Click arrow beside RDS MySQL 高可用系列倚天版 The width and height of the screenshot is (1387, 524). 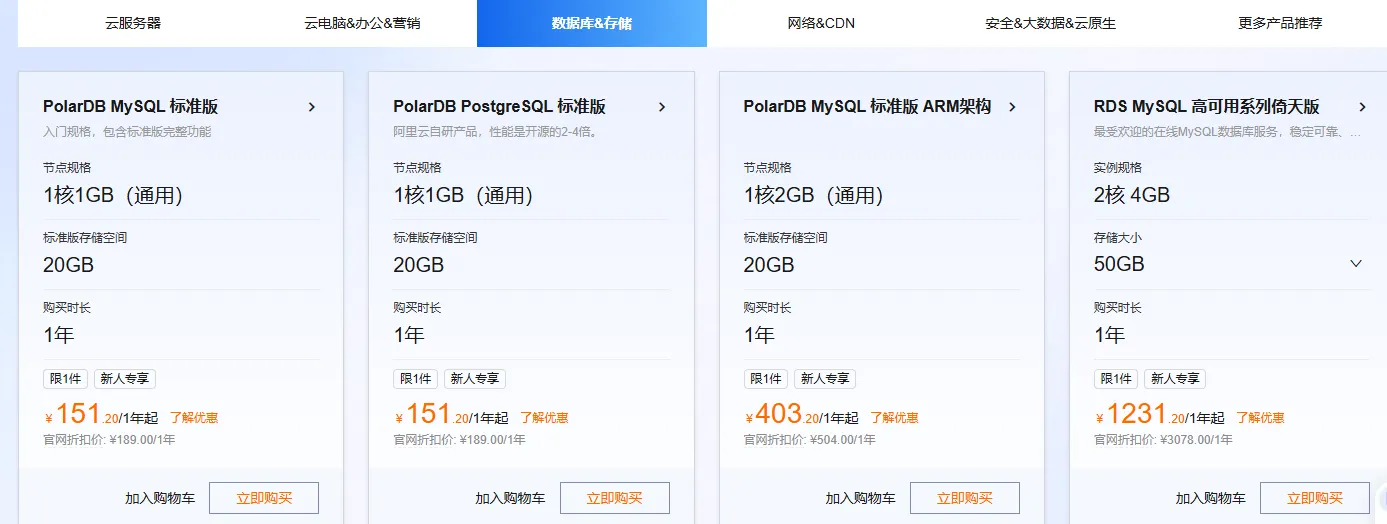[x=1362, y=107]
